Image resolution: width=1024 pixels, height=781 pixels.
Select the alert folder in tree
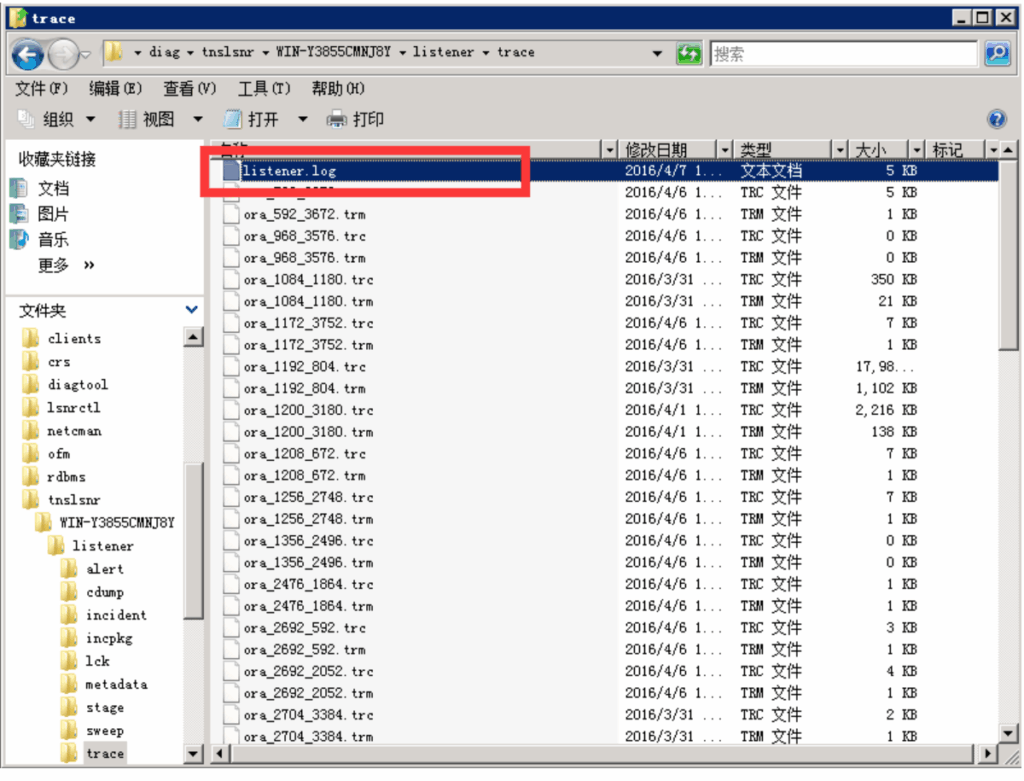pos(105,569)
